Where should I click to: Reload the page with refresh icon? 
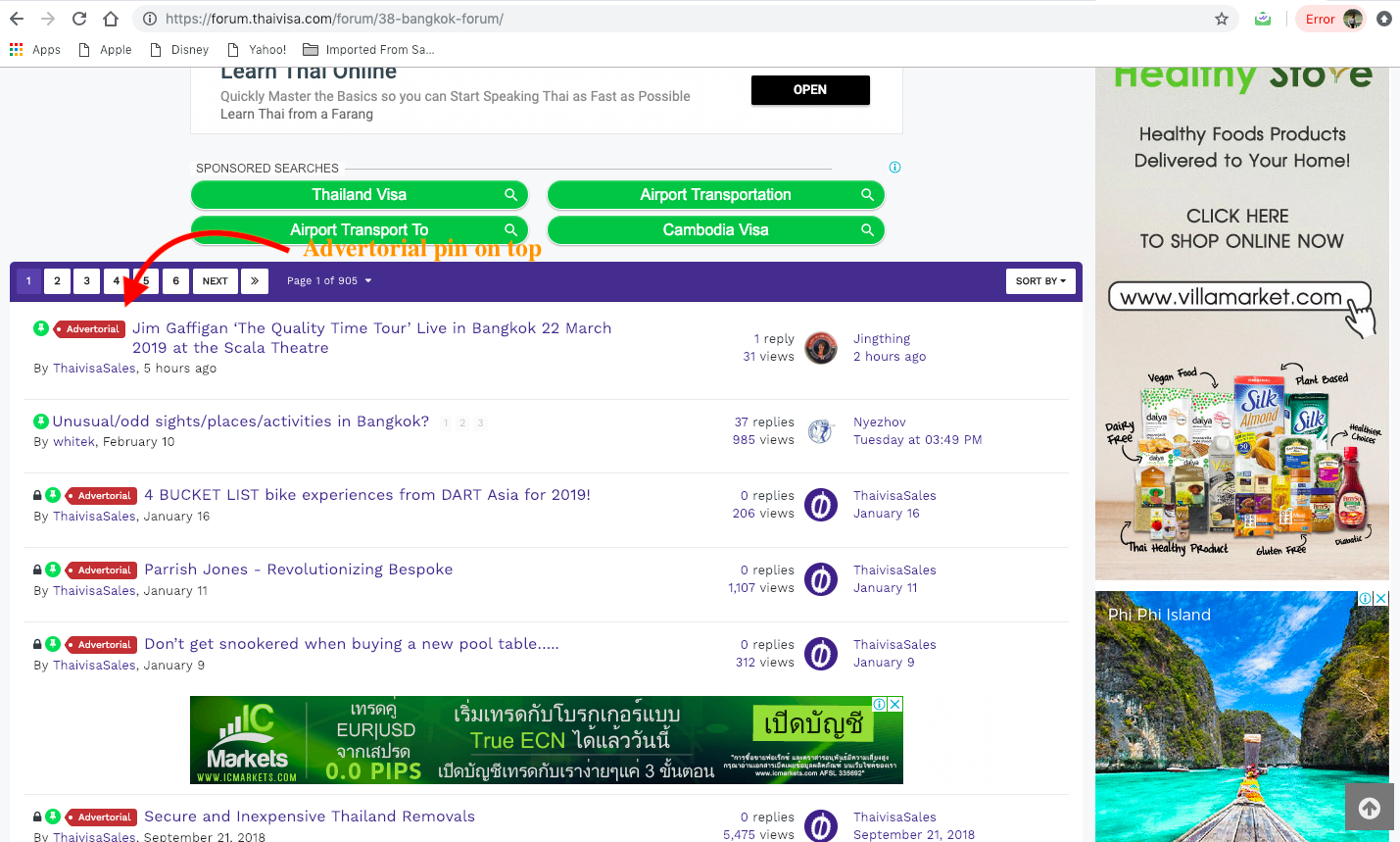click(x=79, y=19)
